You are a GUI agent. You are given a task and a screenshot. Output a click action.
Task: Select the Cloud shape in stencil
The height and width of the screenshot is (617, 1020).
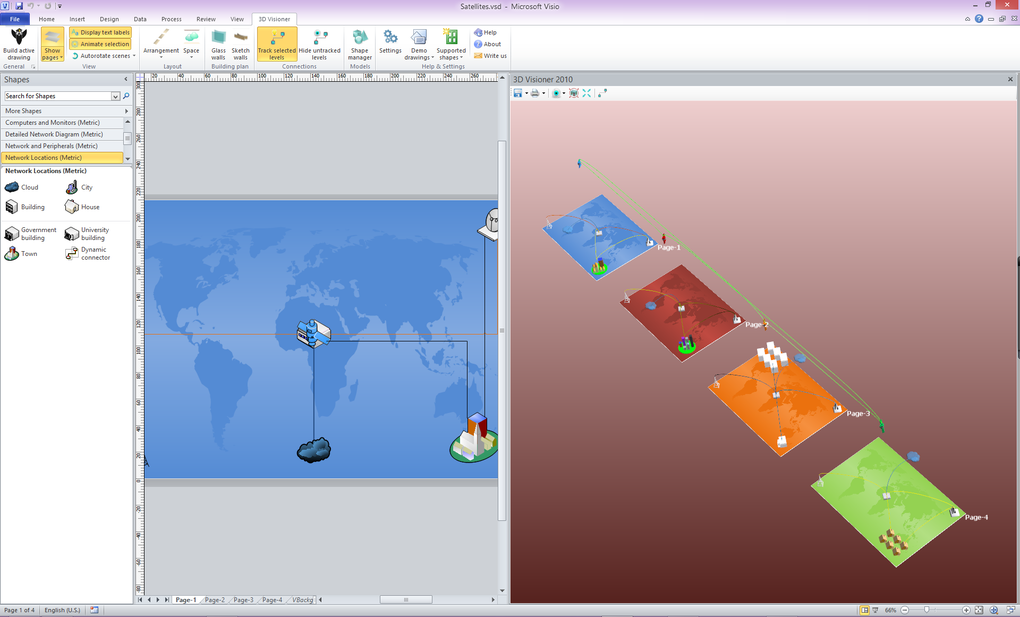click(x=21, y=187)
